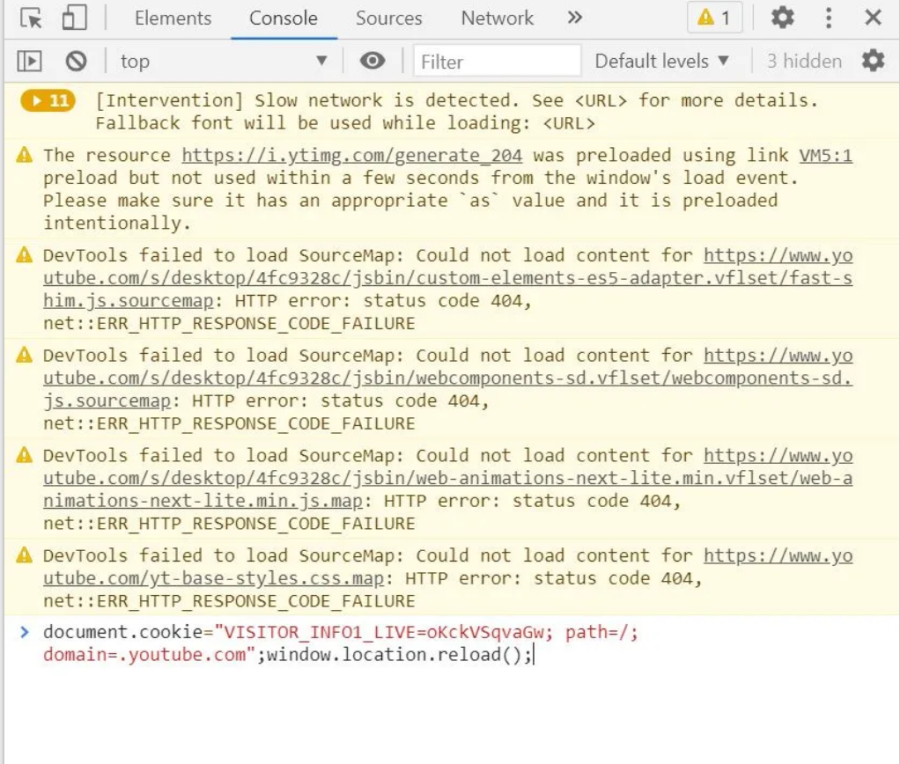
Task: Click the i.ytimg.com generate_204 link
Action: click(x=354, y=155)
